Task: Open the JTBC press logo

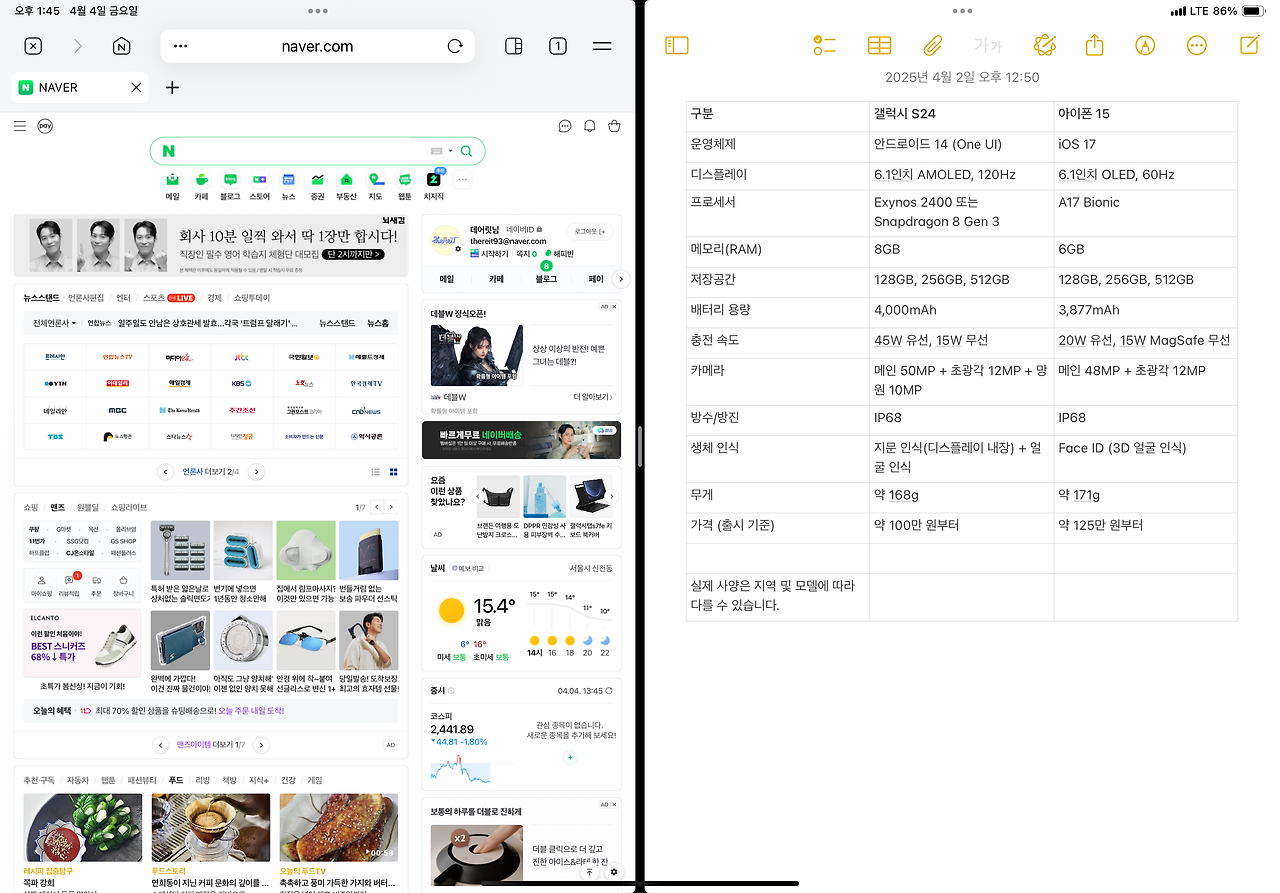Action: point(241,356)
